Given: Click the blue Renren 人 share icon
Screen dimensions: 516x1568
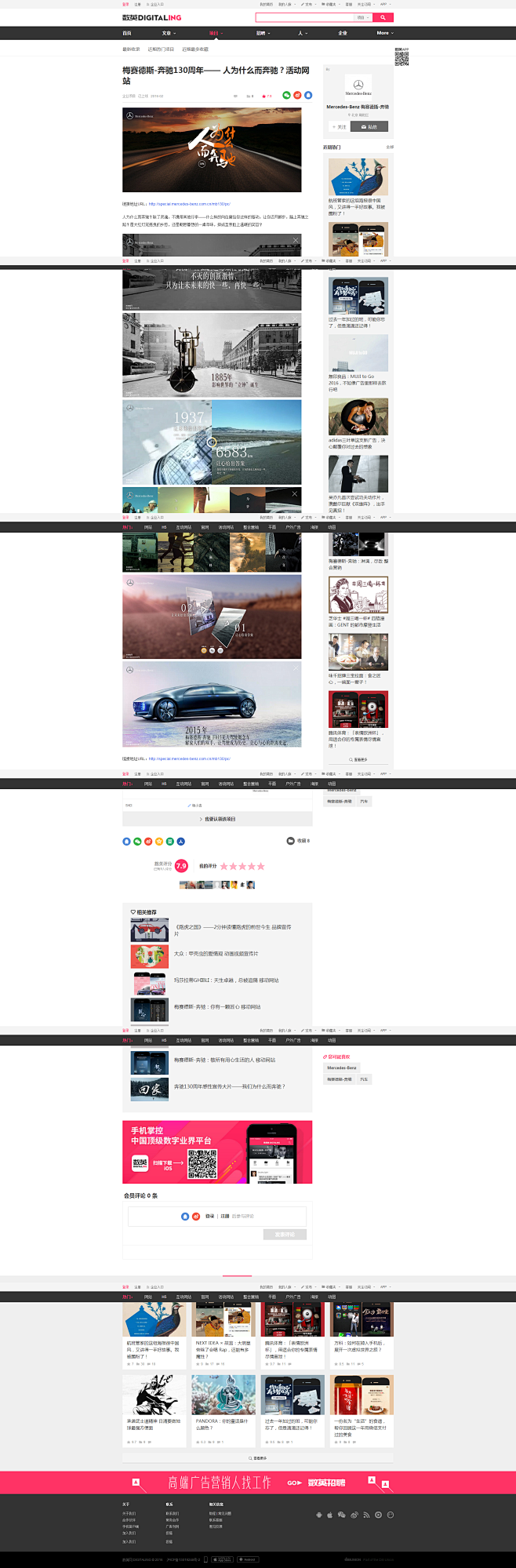Looking at the screenshot, I should pyautogui.click(x=180, y=841).
